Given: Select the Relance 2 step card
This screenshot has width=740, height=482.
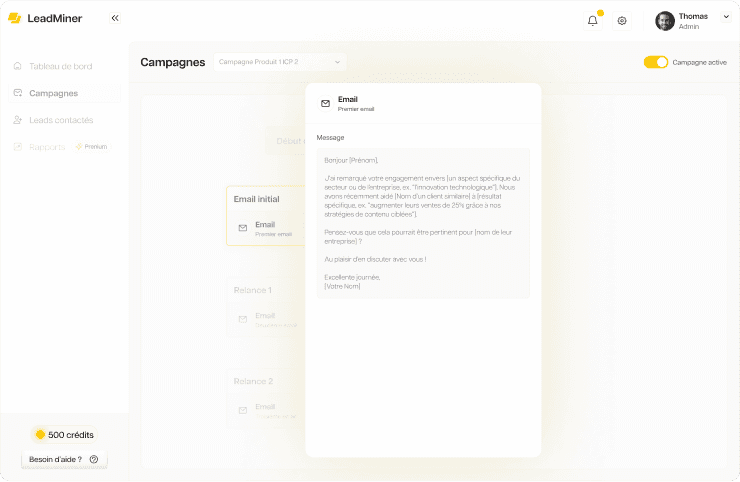Looking at the screenshot, I should pos(266,398).
